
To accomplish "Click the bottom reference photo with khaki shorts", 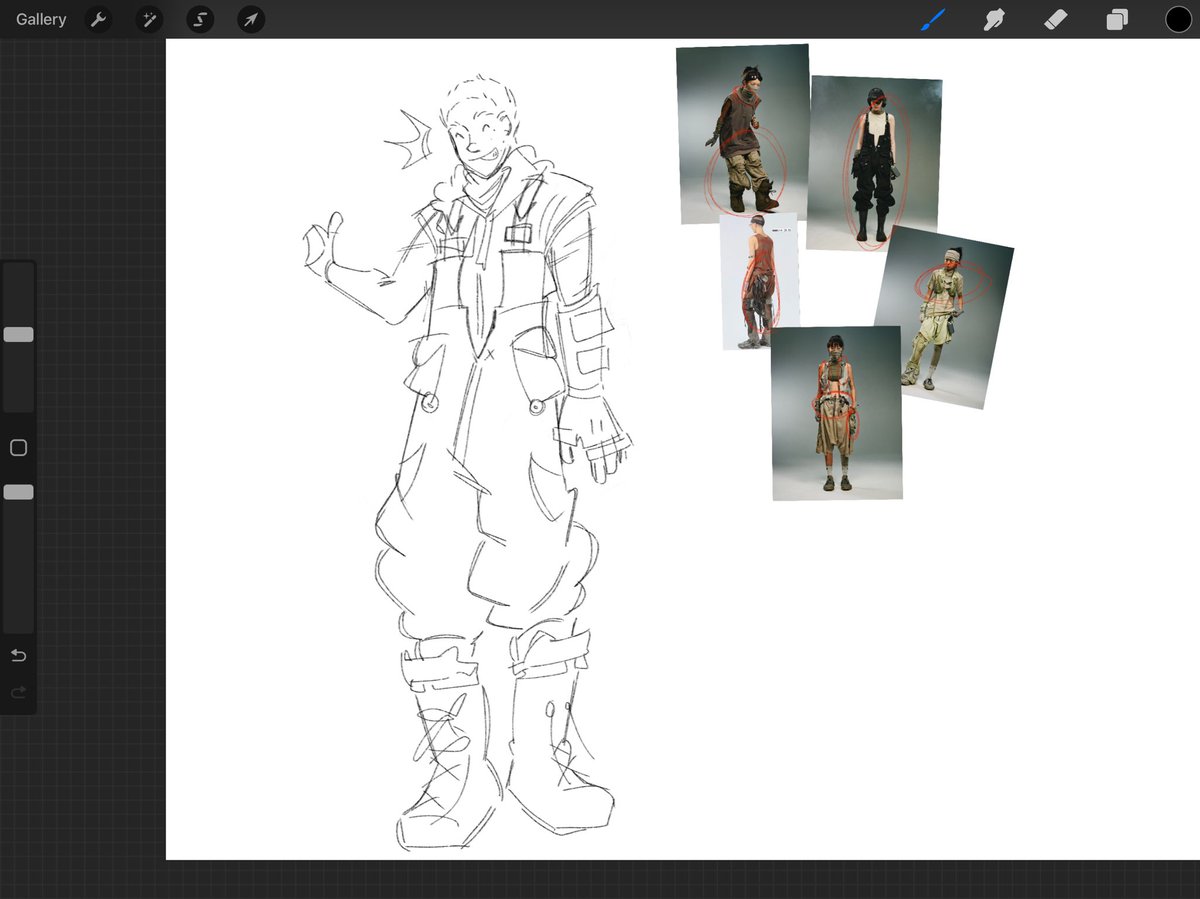I will tap(837, 413).
